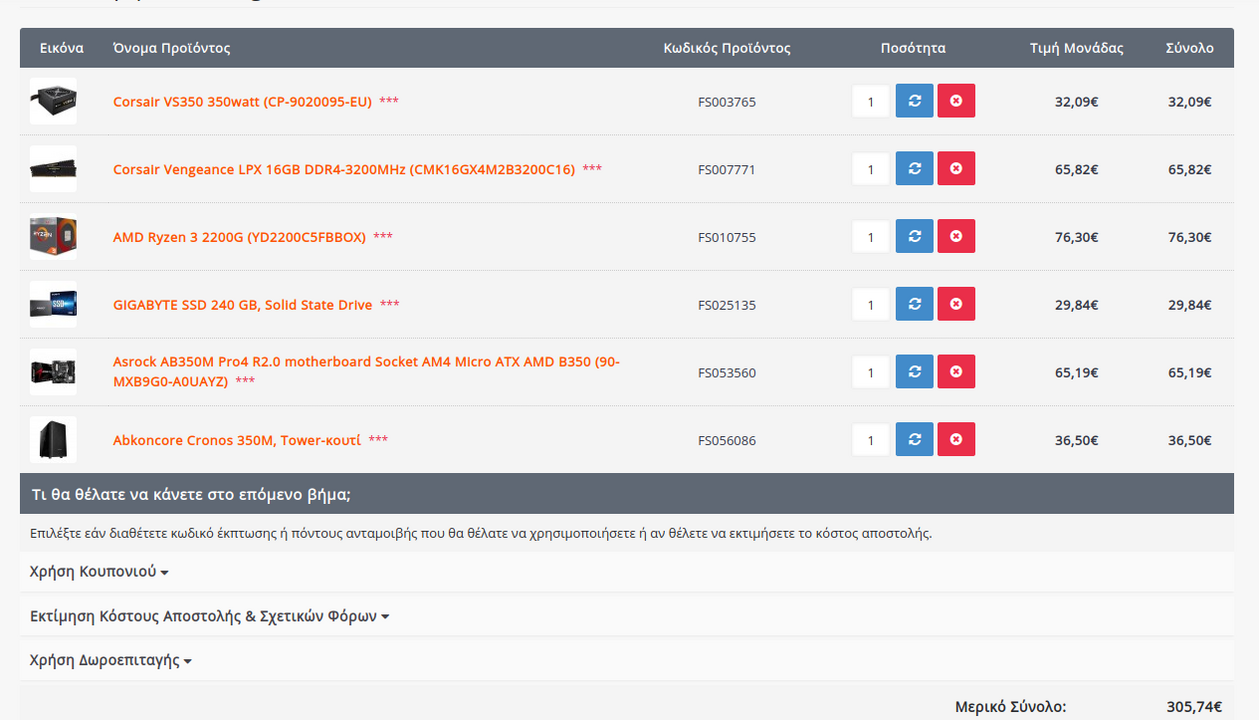The image size is (1259, 720).
Task: Update quantity for Asrock AB350M Pro4 motherboard
Action: pos(914,372)
